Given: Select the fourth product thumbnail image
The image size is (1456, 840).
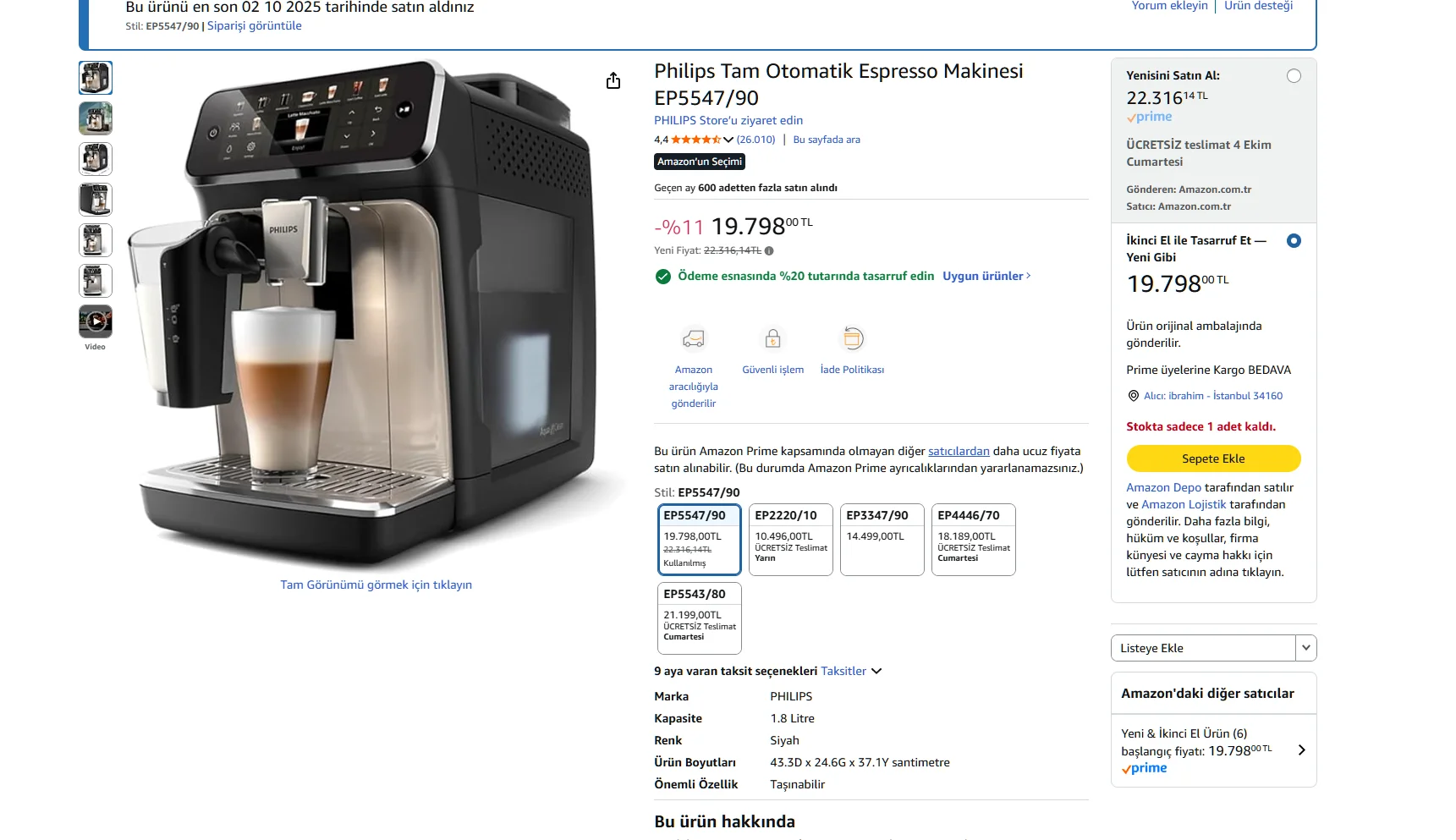Looking at the screenshot, I should click(x=96, y=200).
